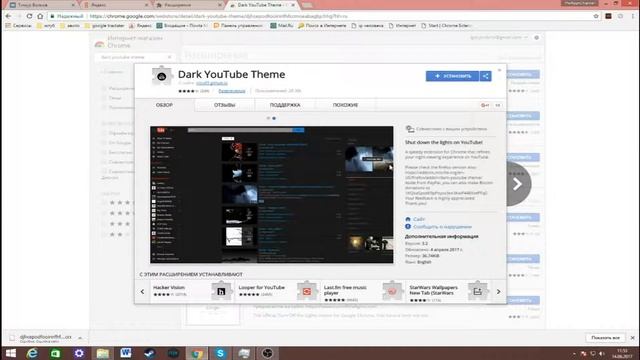Open the Windows Start menu

click(x=10, y=353)
